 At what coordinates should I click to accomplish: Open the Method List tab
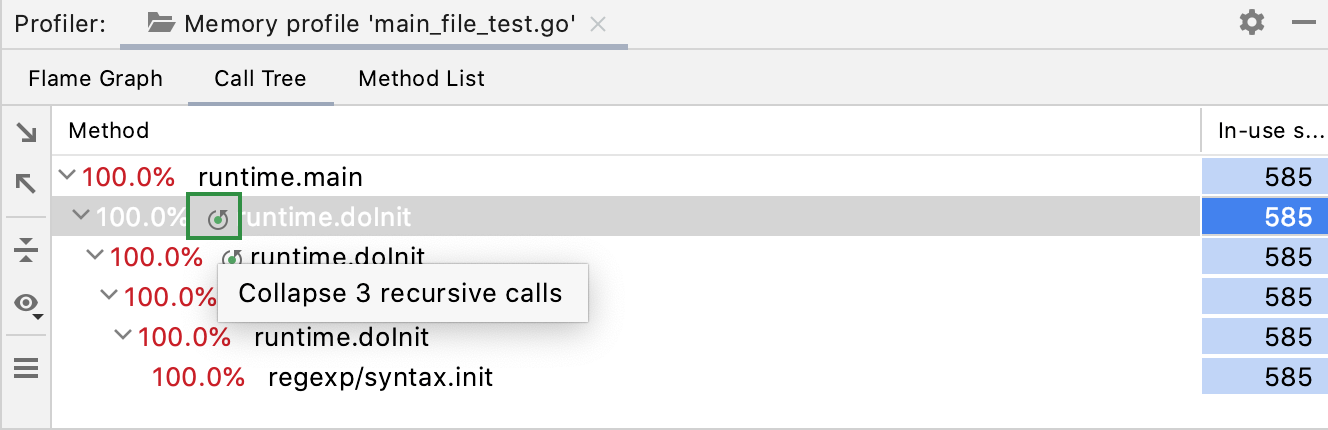click(x=421, y=78)
